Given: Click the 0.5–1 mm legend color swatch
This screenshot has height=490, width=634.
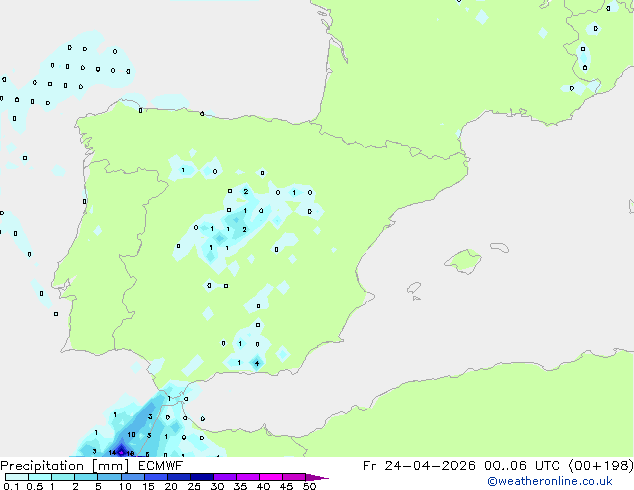Looking at the screenshot, I should coord(40,477).
